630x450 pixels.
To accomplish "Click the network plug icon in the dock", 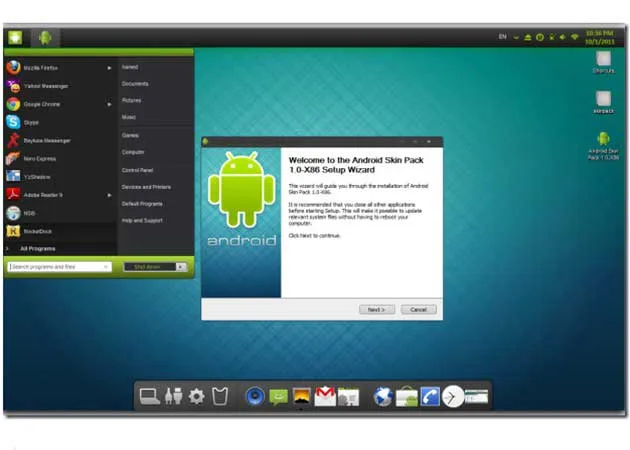I will tap(174, 396).
